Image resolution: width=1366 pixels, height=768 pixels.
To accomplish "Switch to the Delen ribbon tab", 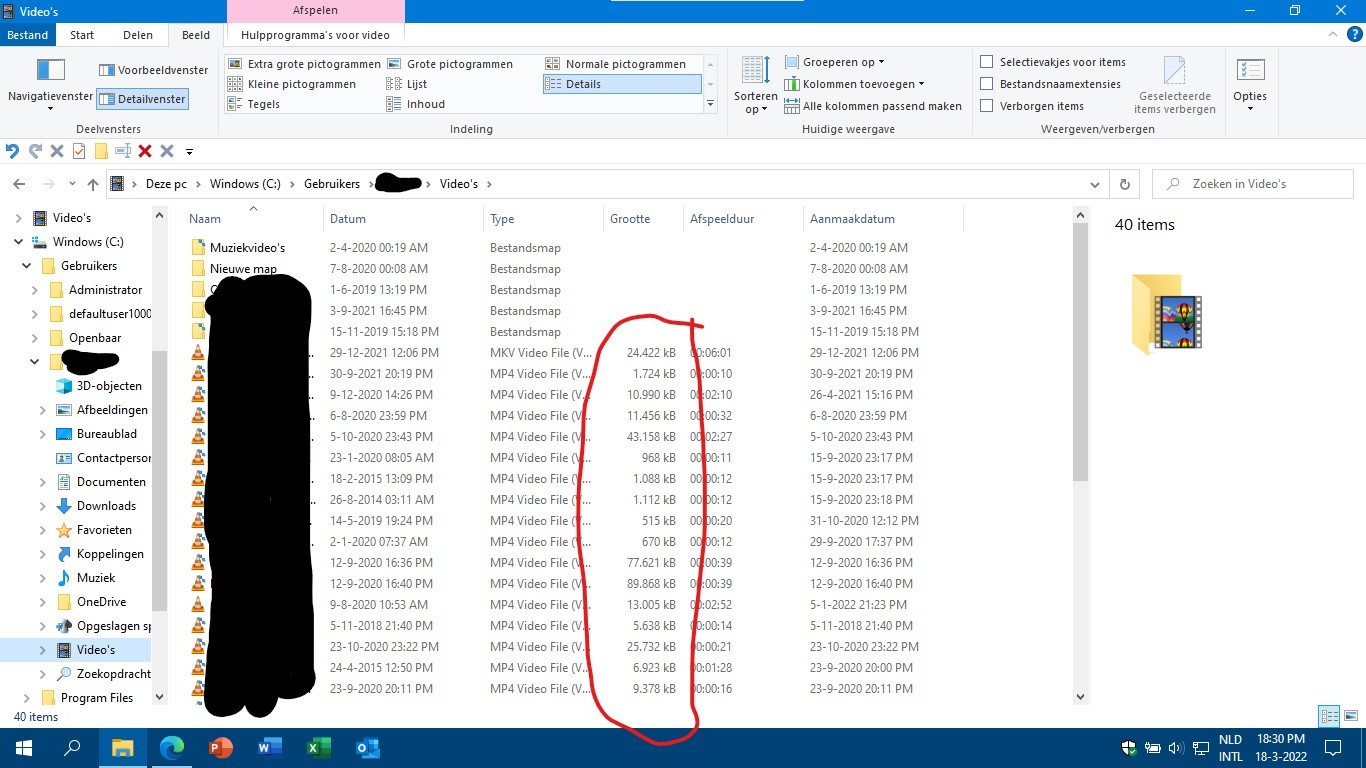I will pos(138,35).
